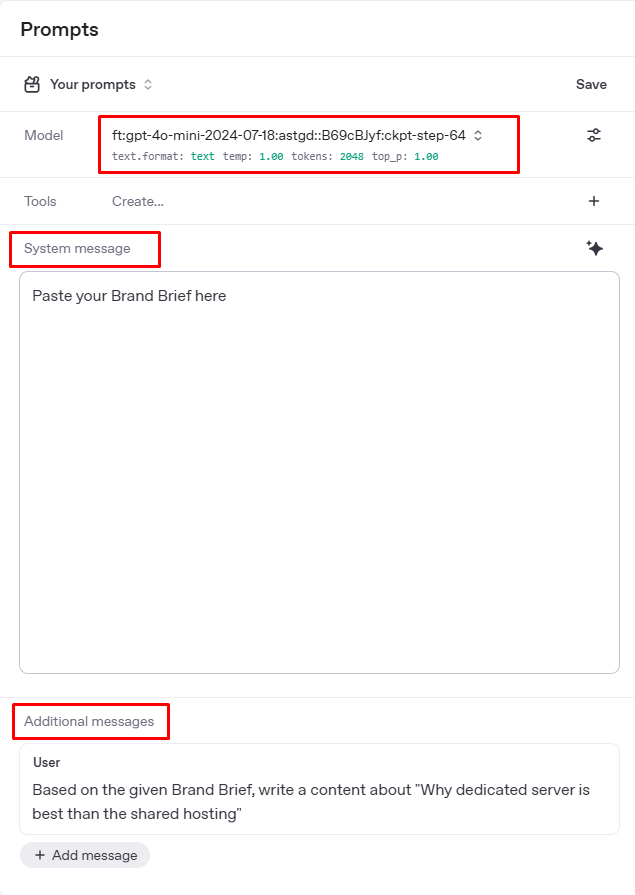The width and height of the screenshot is (635, 895).
Task: Click the Add message button
Action: pyautogui.click(x=85, y=855)
